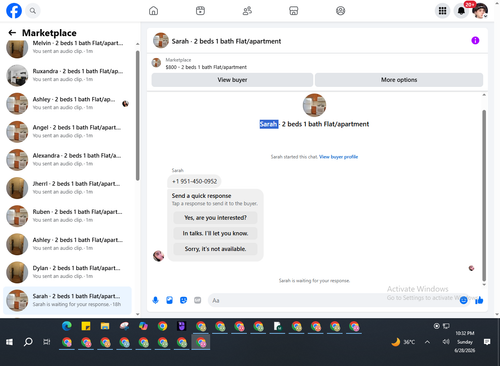The width and height of the screenshot is (500, 366).
Task: Open the Notifications bell icon
Action: tap(461, 11)
